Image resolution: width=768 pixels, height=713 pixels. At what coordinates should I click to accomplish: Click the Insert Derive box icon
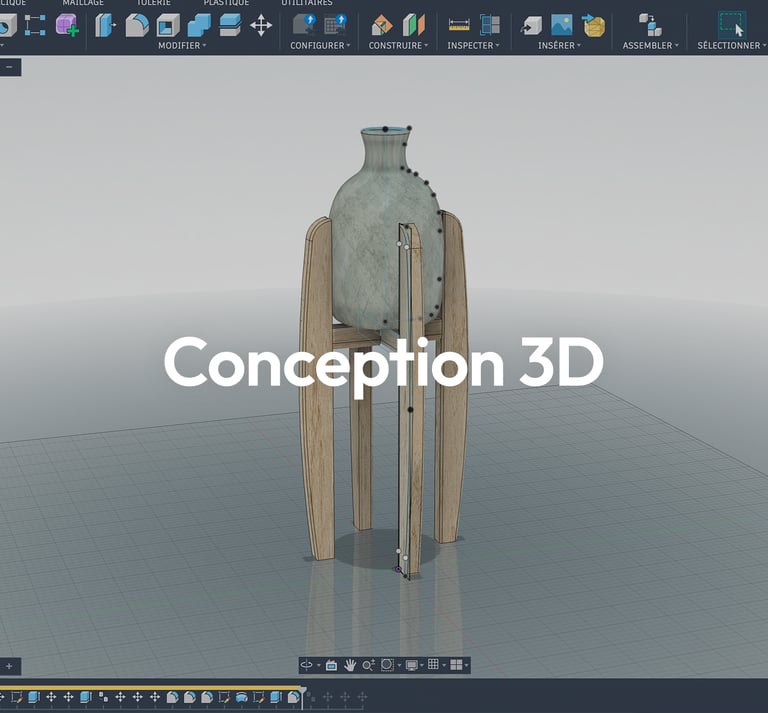[531, 25]
